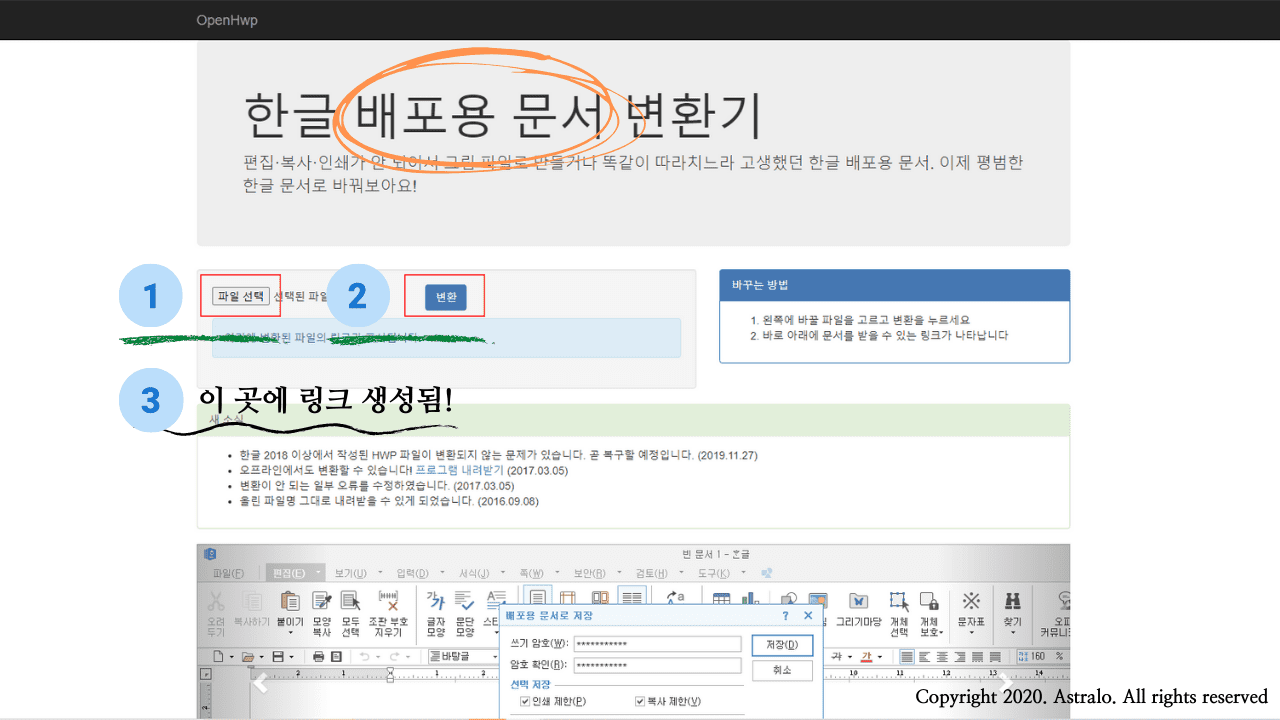
Task: Click the OpenHwp brand link in navbar
Action: 227,20
